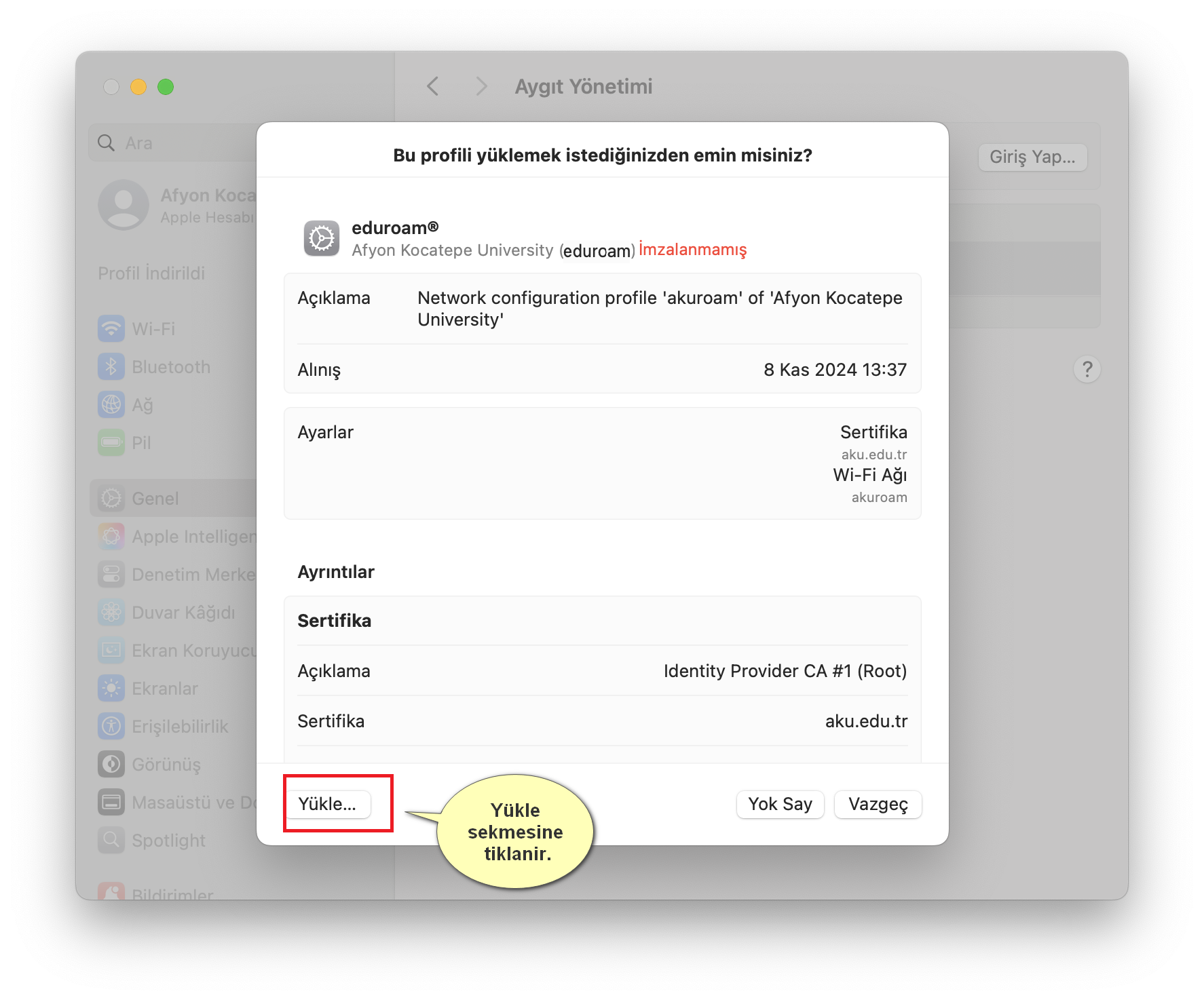This screenshot has height=1000, width=1204.
Task: Select the Bluetooth sidebar icon
Action: click(x=111, y=367)
